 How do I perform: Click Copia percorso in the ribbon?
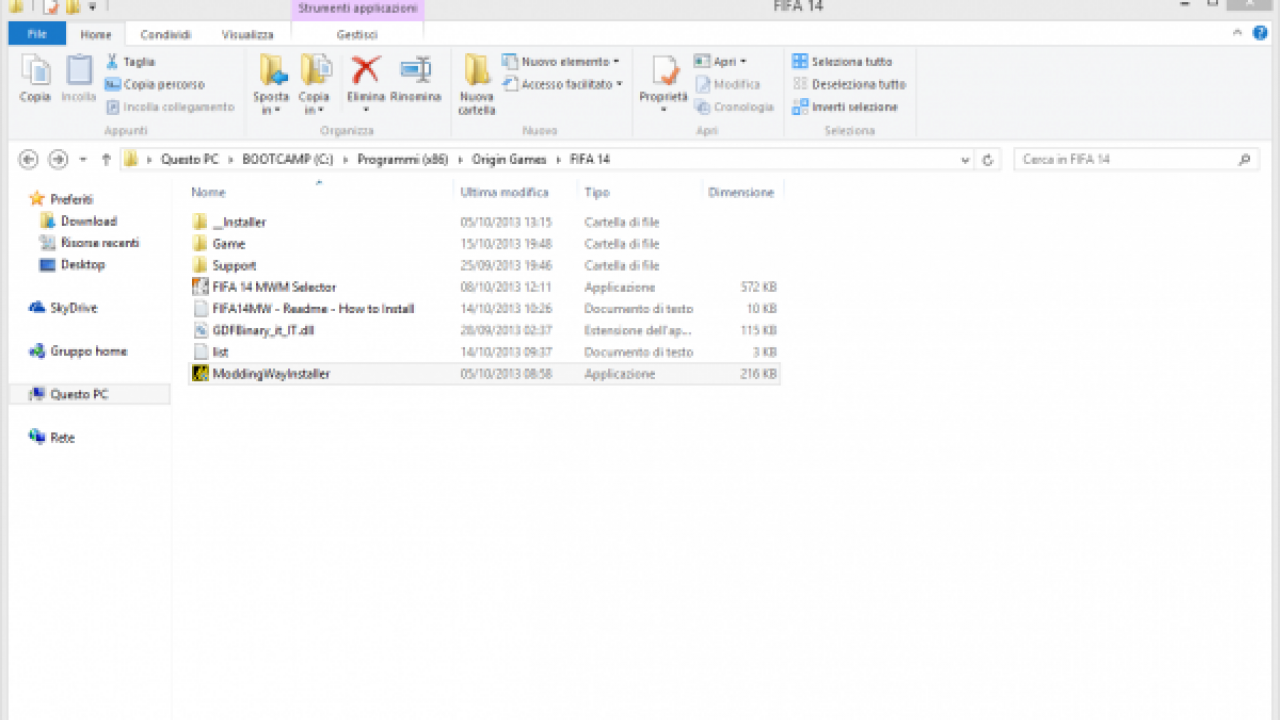coord(154,84)
